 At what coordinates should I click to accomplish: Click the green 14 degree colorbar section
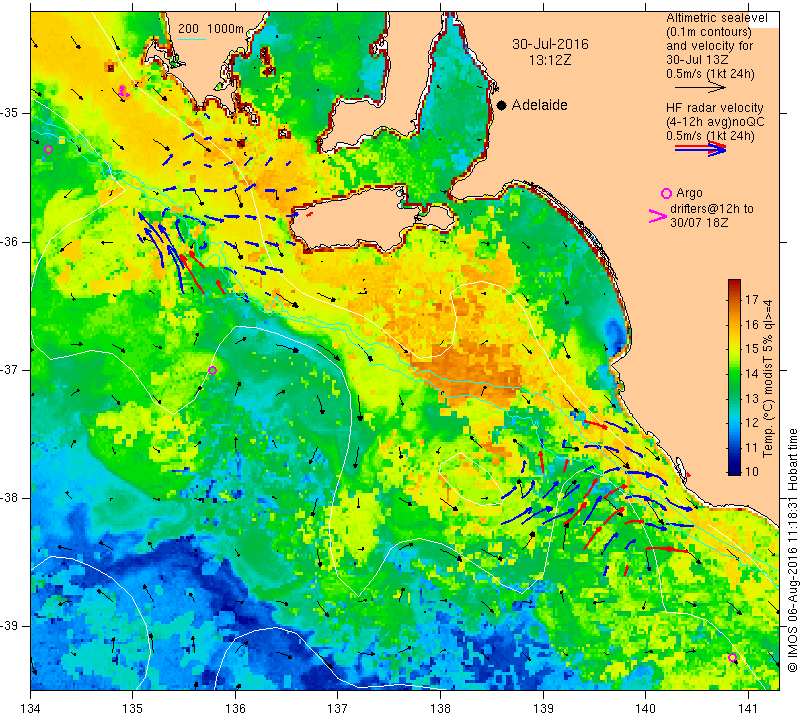[x=734, y=374]
